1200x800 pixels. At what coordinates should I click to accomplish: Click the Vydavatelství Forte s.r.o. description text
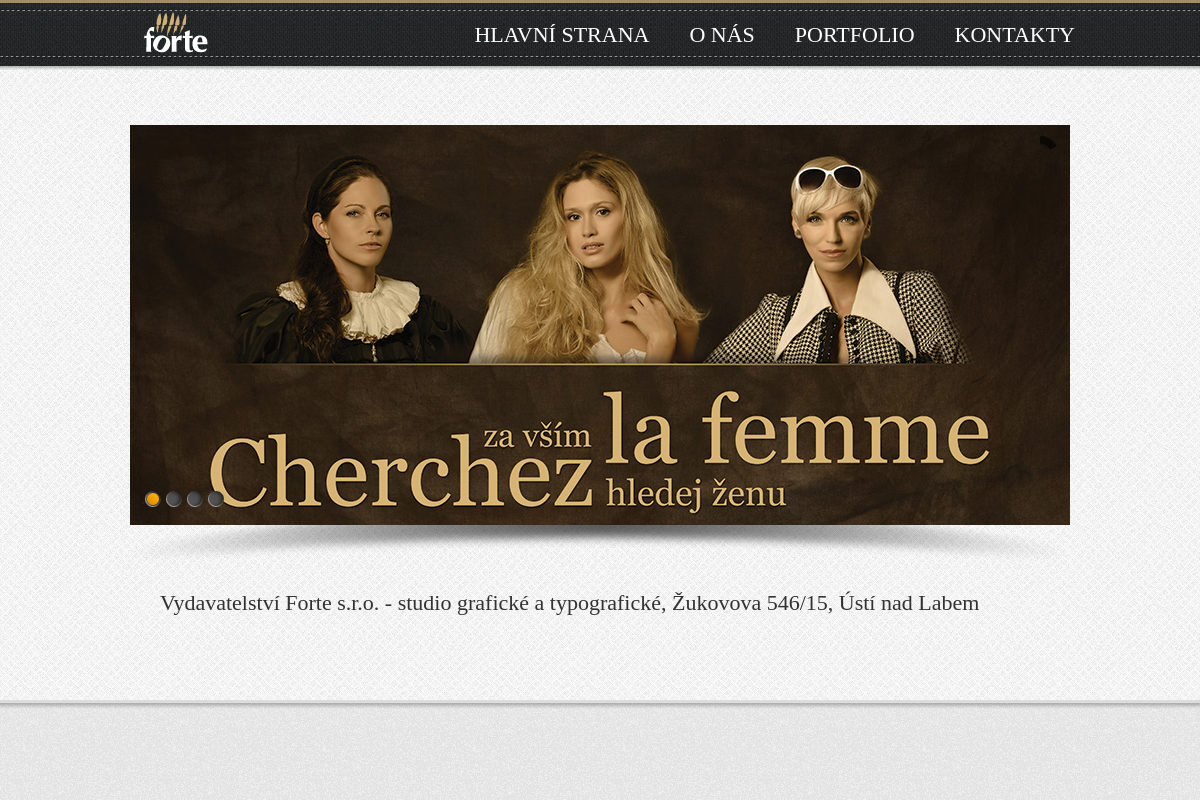pyautogui.click(x=570, y=603)
